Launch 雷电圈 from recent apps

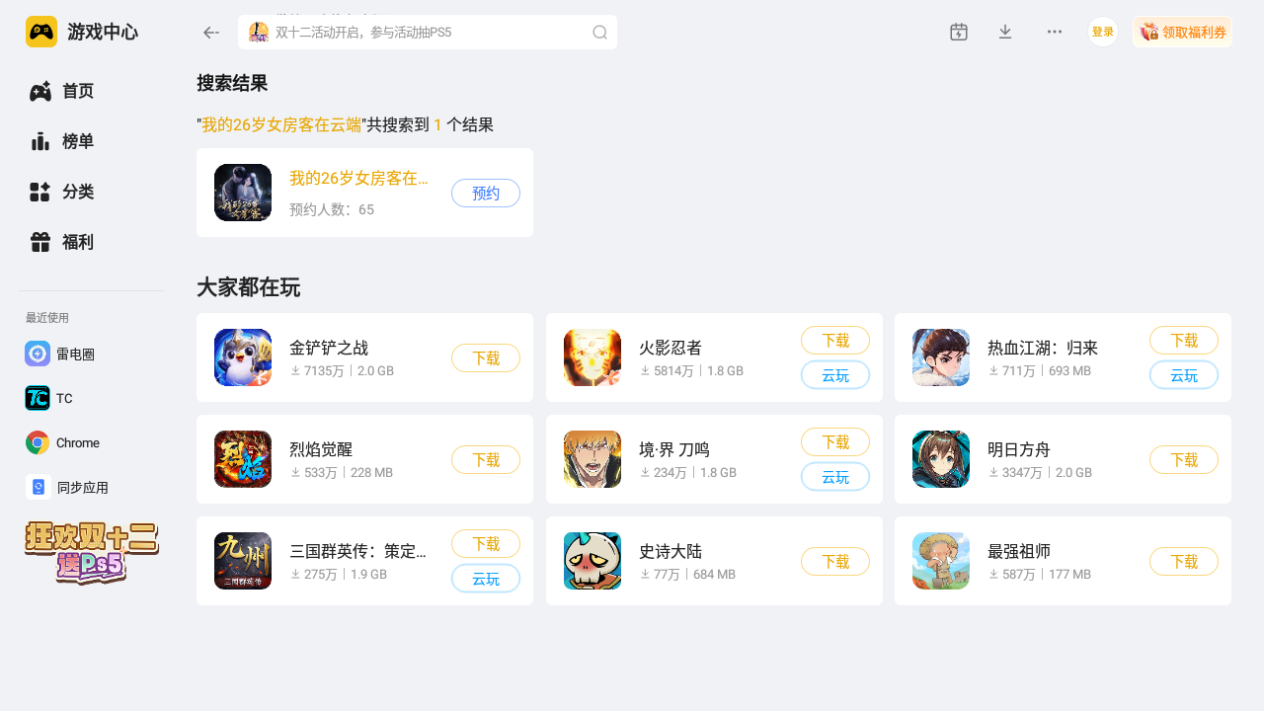click(60, 354)
